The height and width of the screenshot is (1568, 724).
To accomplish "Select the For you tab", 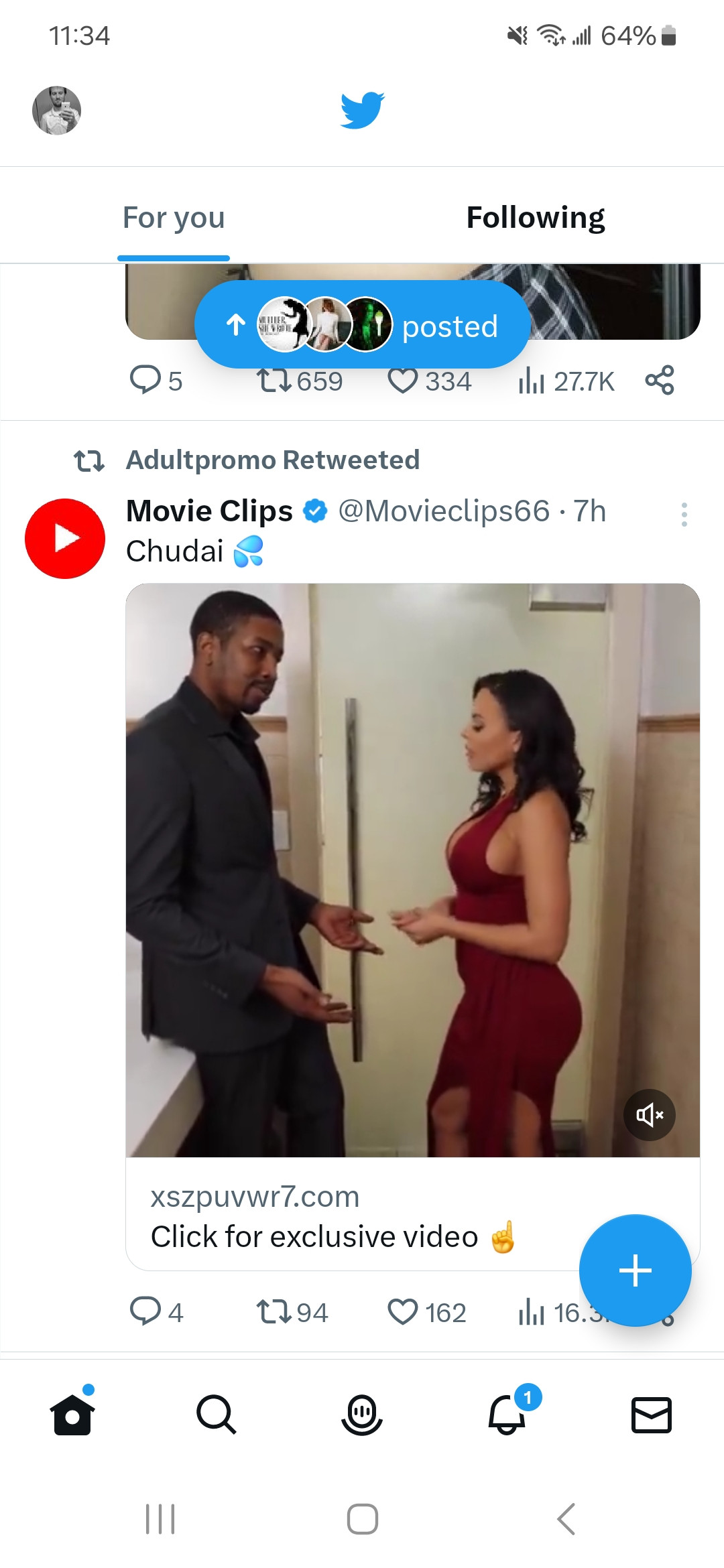I will 174,217.
